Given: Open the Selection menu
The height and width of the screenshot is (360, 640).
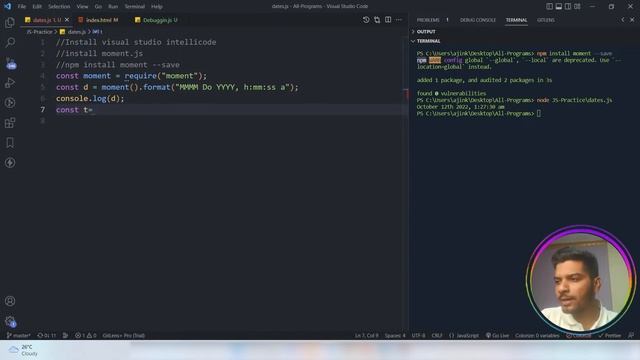Looking at the screenshot, I should click(59, 6).
